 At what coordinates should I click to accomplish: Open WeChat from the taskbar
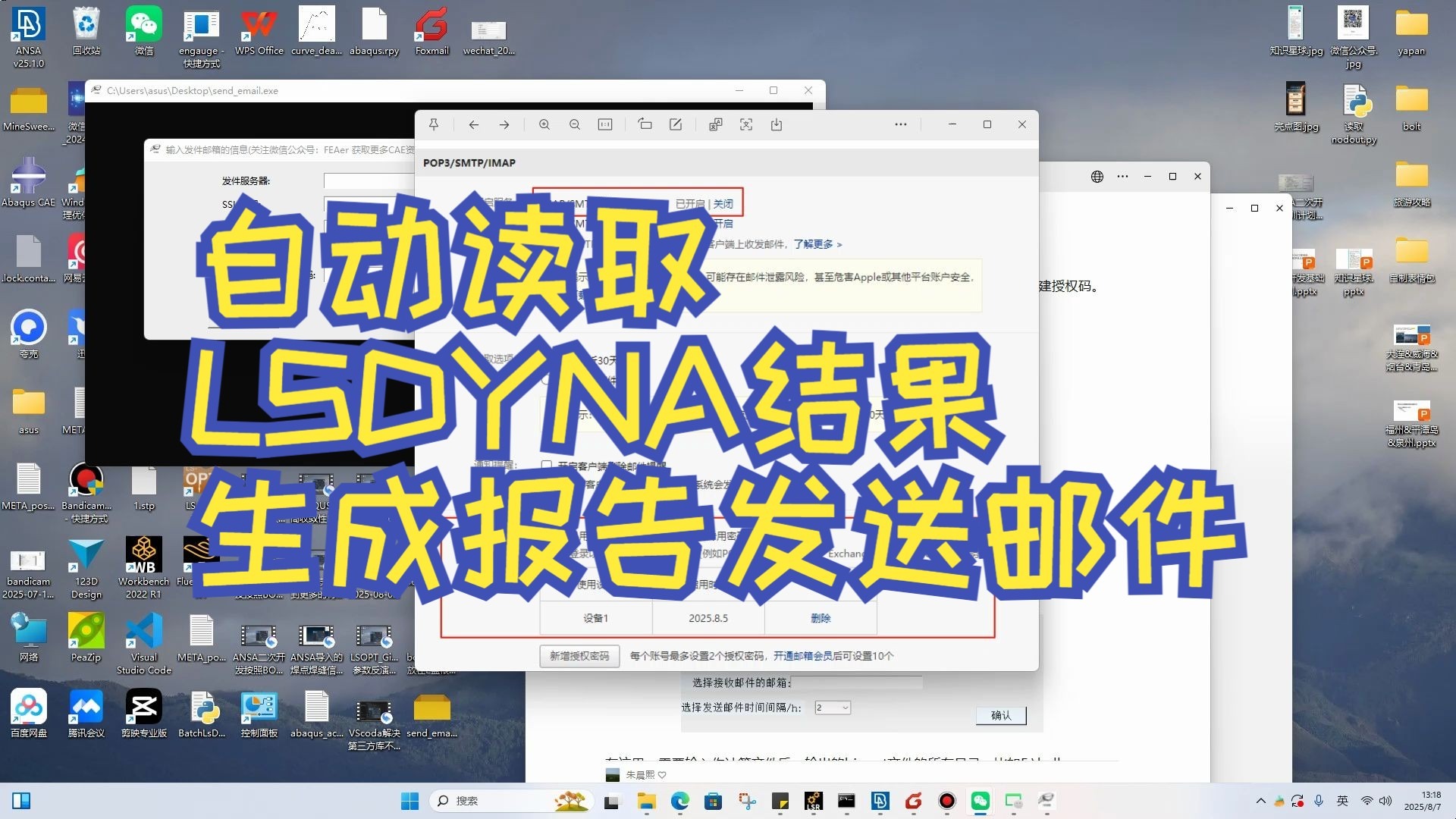tap(980, 801)
